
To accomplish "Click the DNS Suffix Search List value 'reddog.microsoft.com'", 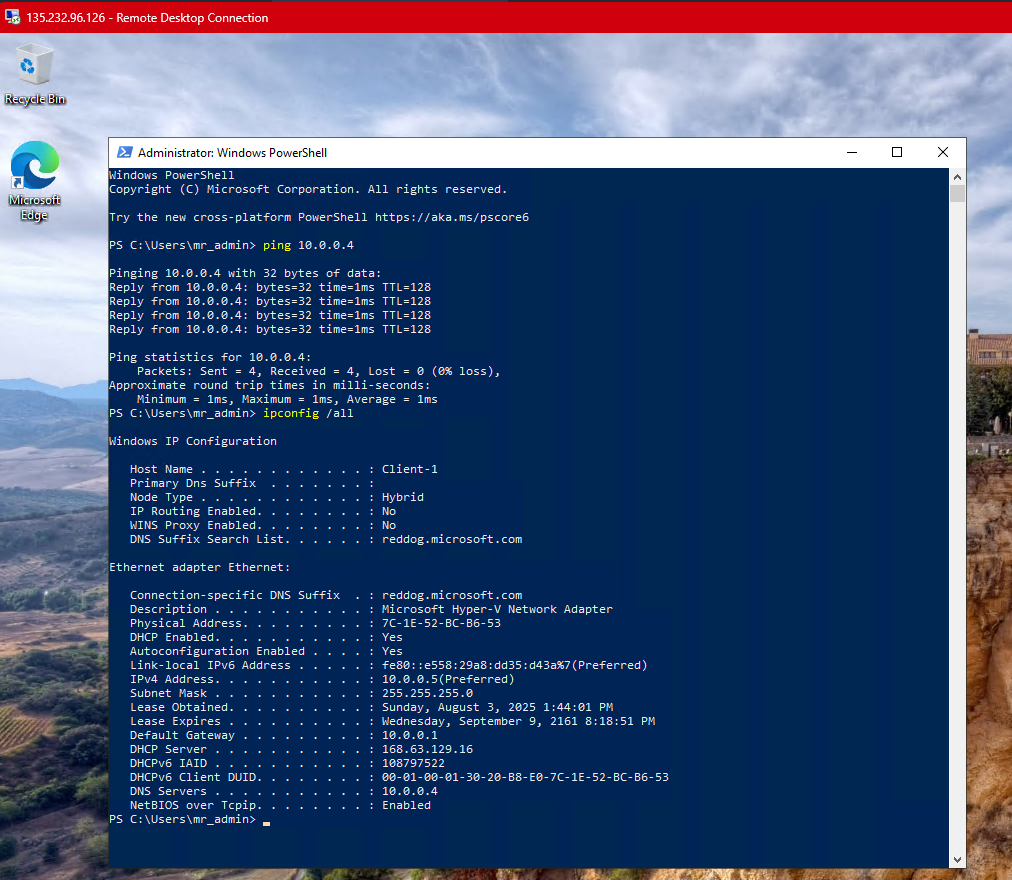I will [x=452, y=539].
